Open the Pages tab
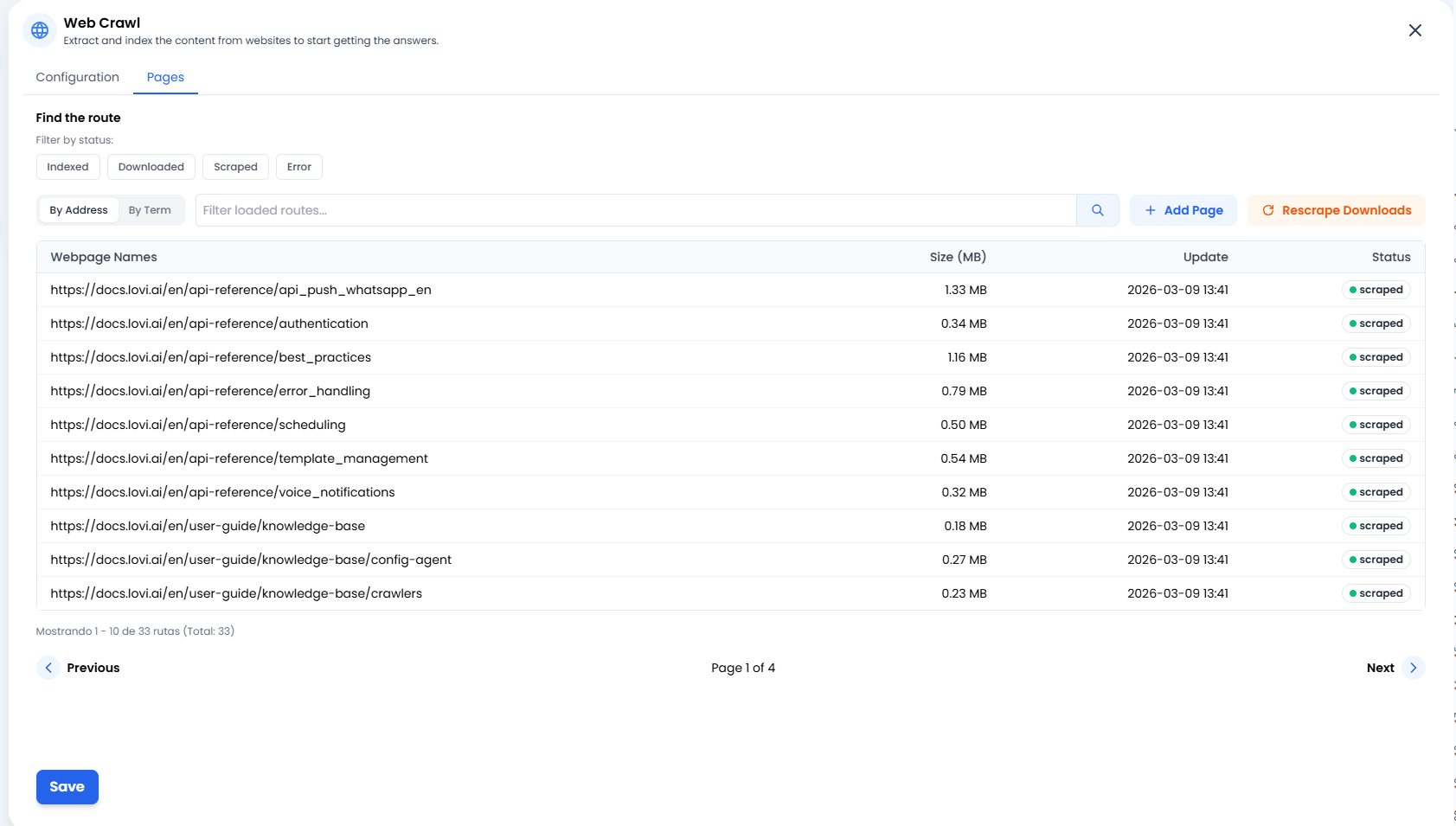This screenshot has width=1456, height=826. point(165,77)
